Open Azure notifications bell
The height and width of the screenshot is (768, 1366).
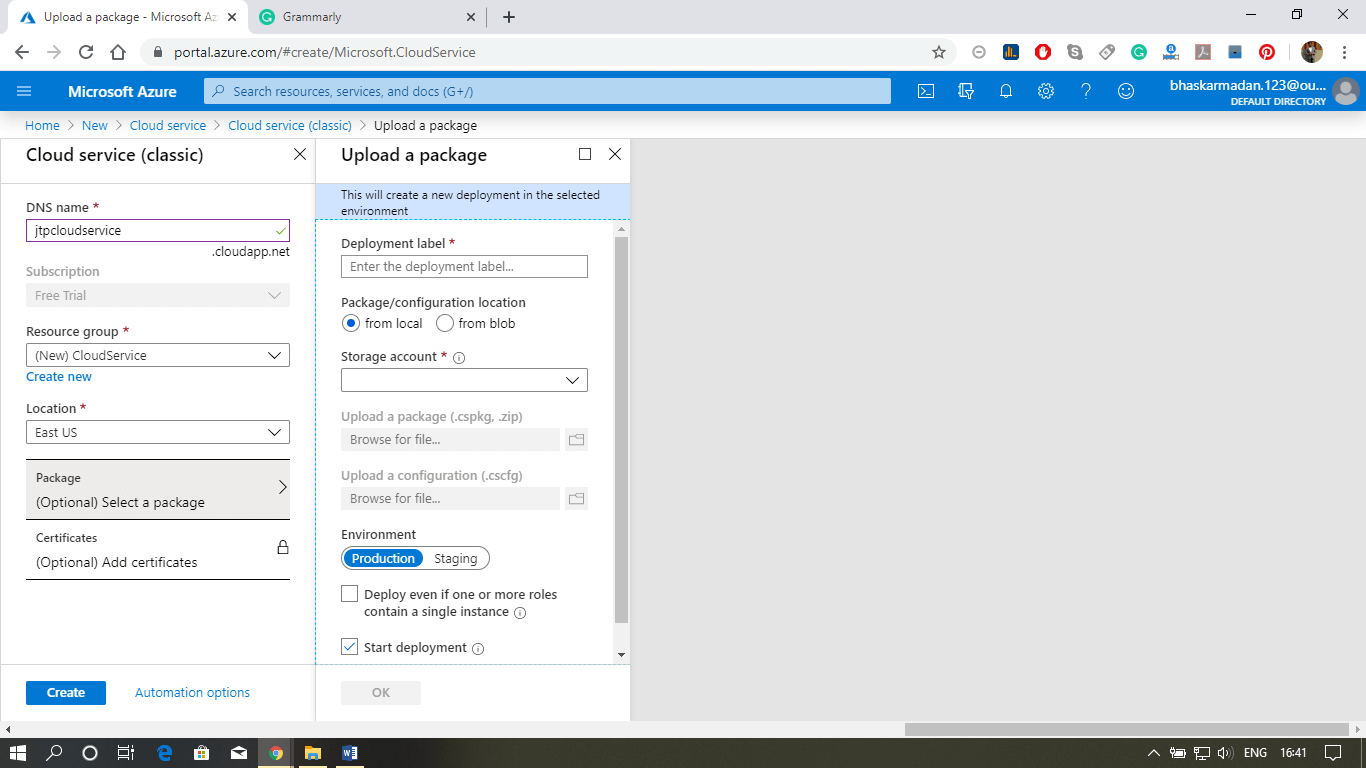[1006, 91]
